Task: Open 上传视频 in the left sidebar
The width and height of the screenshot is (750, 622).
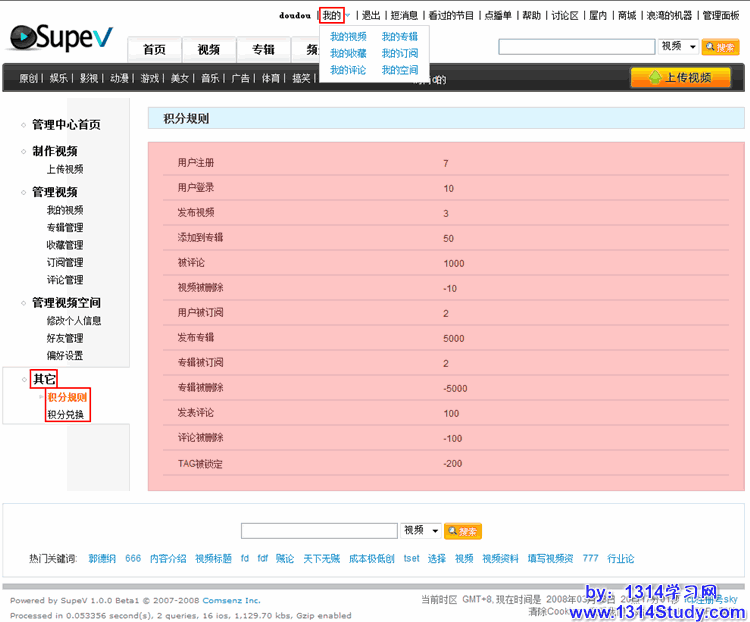Action: (65, 169)
